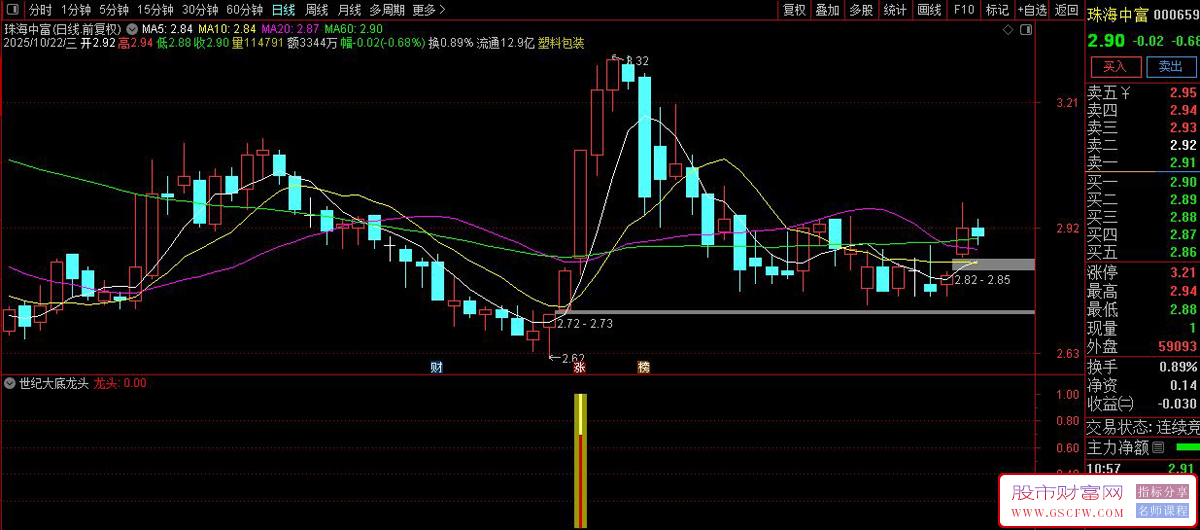Open the 指标分享 link in watermark

[x=1159, y=492]
